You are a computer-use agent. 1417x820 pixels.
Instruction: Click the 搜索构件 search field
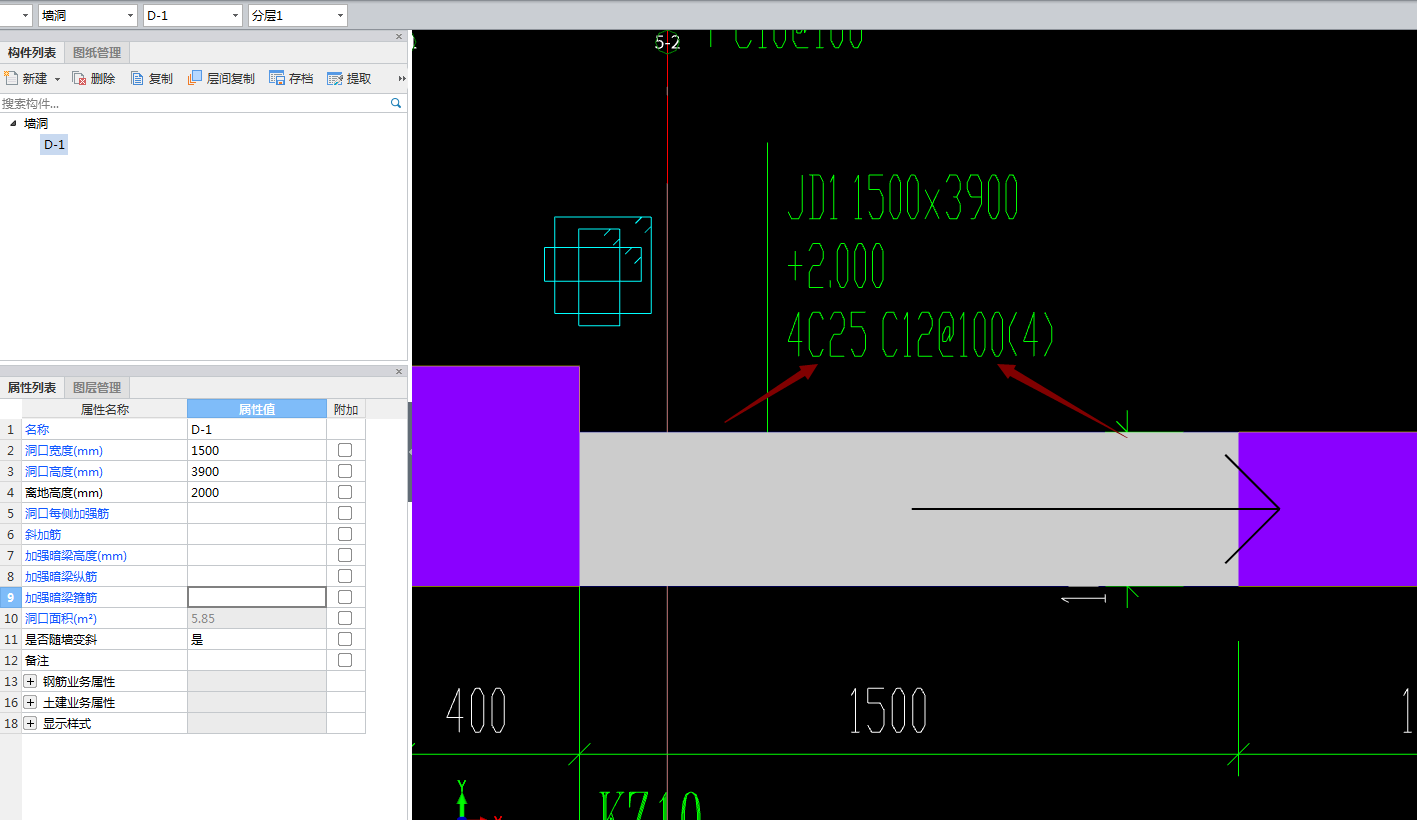pos(190,103)
